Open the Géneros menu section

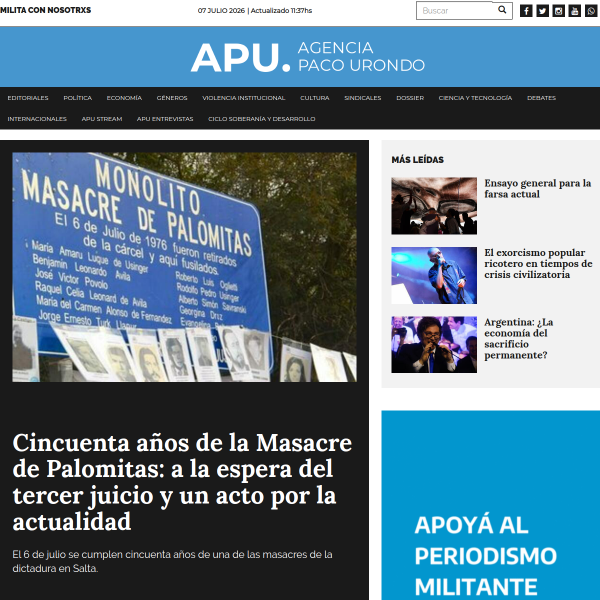(x=172, y=98)
